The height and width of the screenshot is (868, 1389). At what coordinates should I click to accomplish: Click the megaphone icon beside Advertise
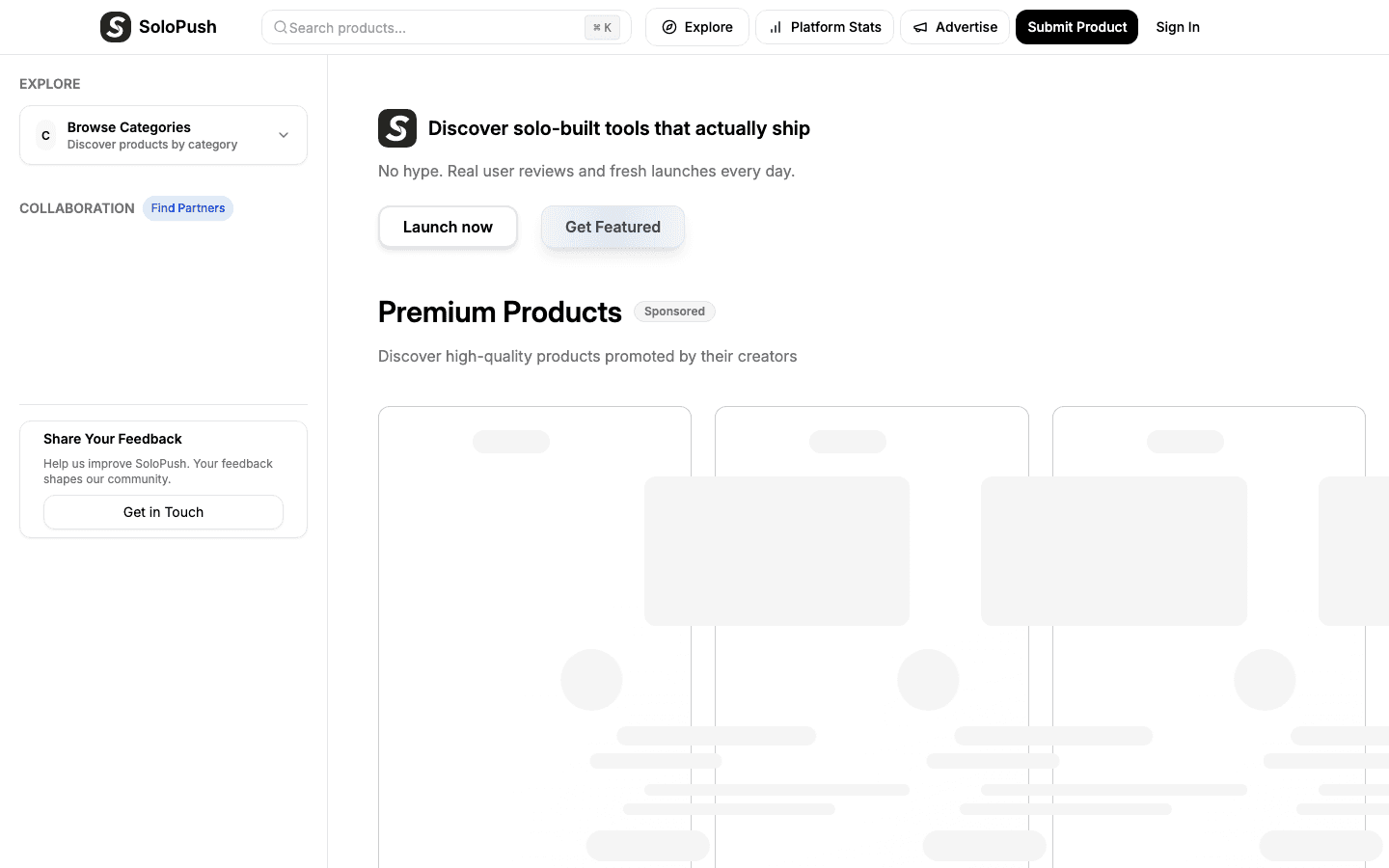click(920, 27)
